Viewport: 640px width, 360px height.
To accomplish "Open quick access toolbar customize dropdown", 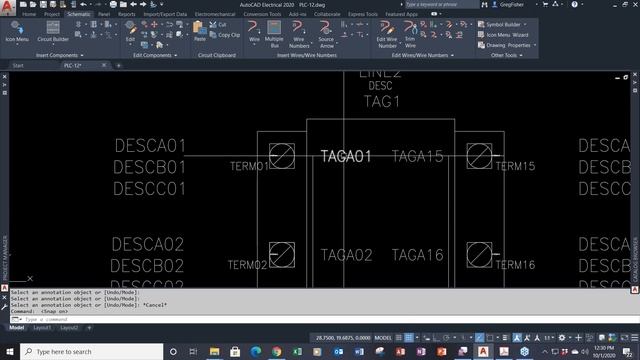I will (x=162, y=4).
